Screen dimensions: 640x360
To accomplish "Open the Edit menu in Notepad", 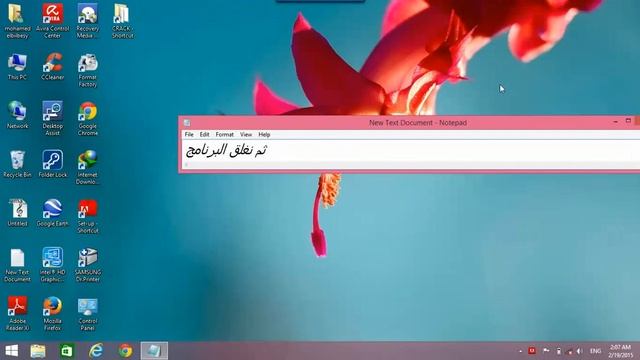I will coord(204,134).
